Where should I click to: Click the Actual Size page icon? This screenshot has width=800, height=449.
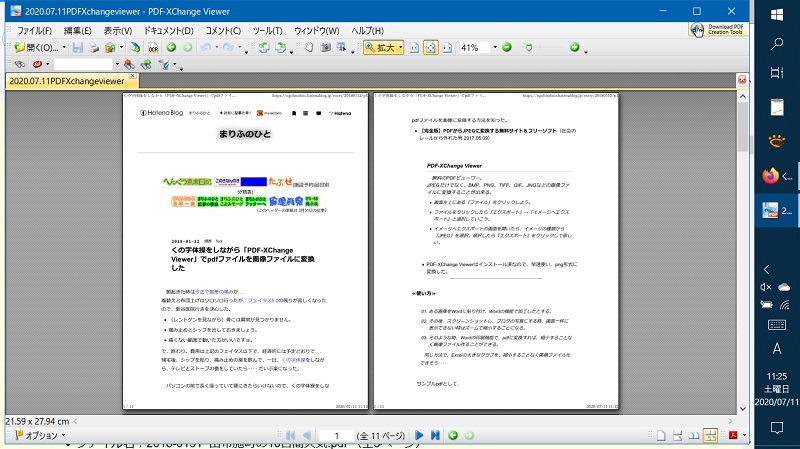[414, 47]
